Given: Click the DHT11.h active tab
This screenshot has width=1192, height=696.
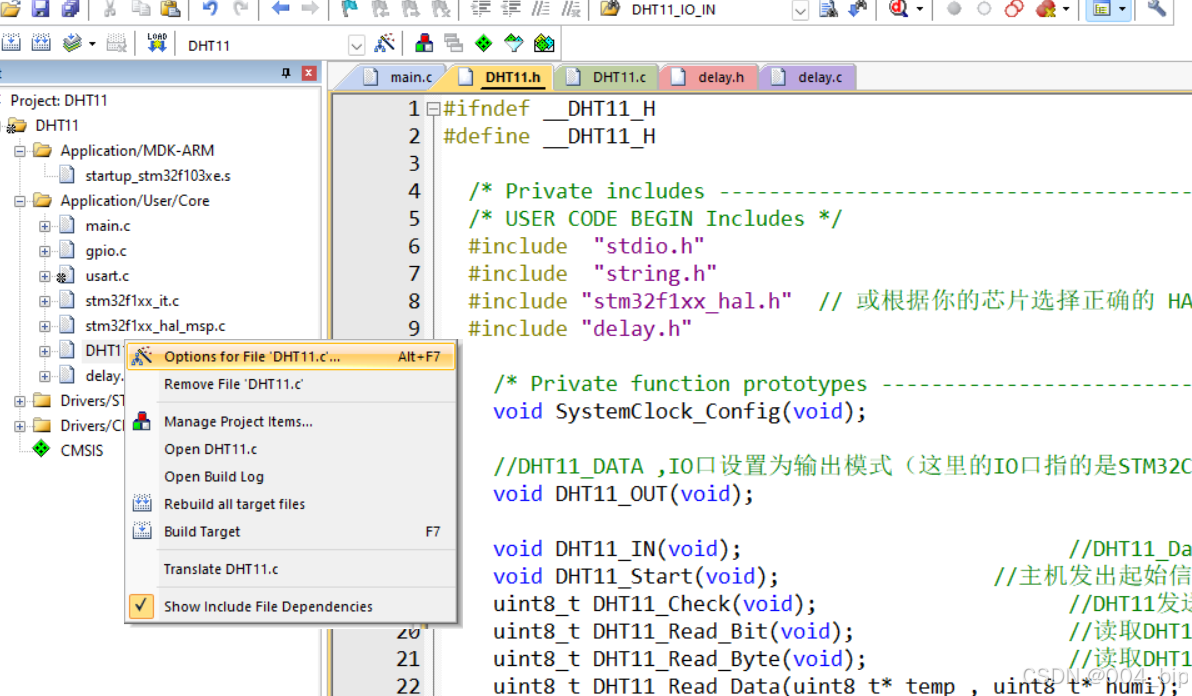Looking at the screenshot, I should [502, 77].
